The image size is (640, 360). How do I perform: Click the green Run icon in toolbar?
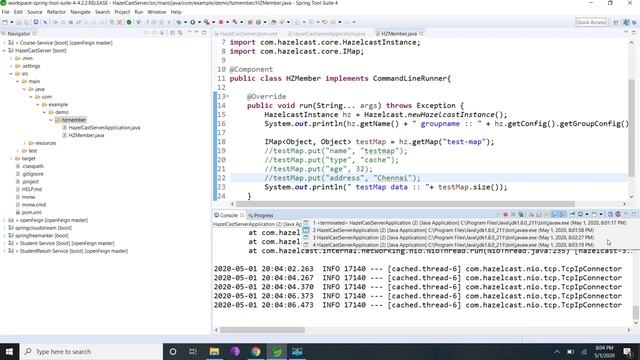(193, 22)
